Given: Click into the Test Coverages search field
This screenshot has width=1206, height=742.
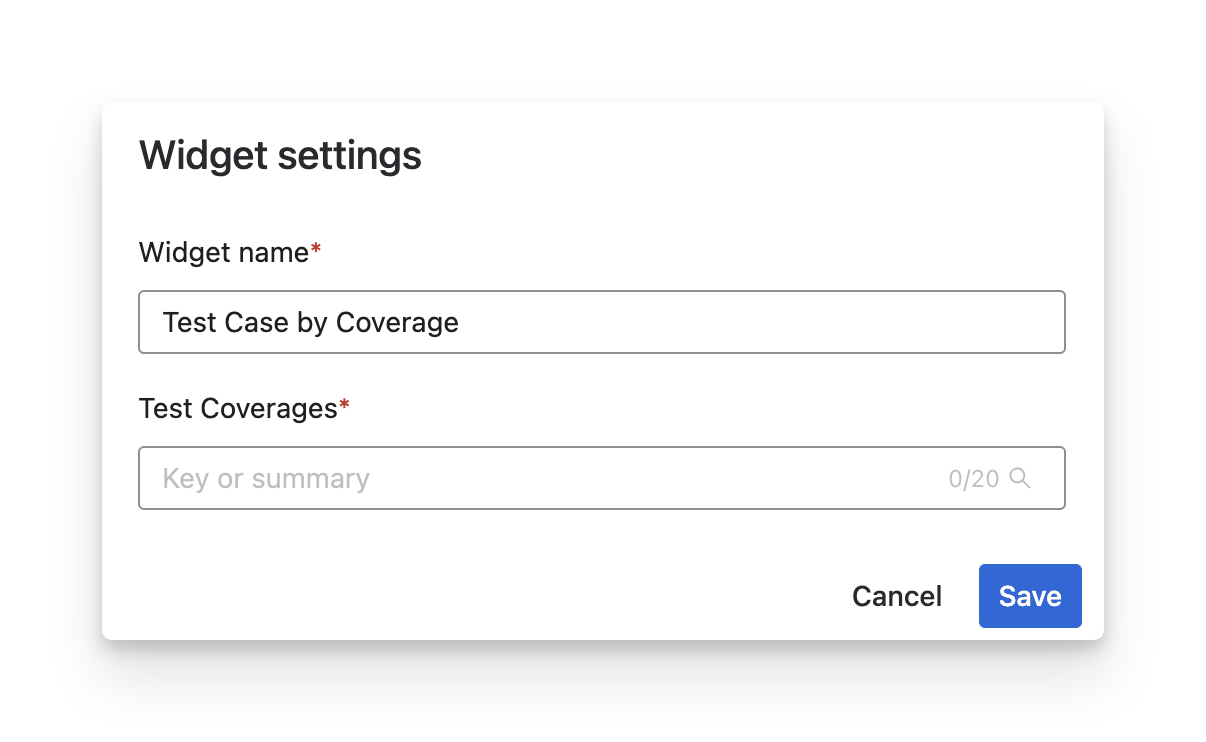Looking at the screenshot, I should tap(601, 478).
